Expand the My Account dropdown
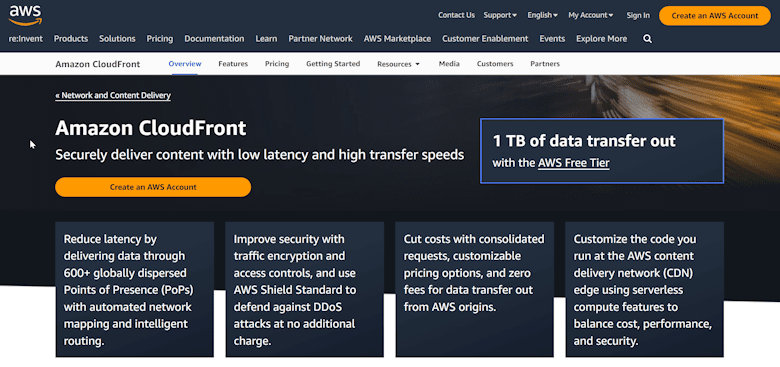The image size is (780, 367). click(x=590, y=15)
